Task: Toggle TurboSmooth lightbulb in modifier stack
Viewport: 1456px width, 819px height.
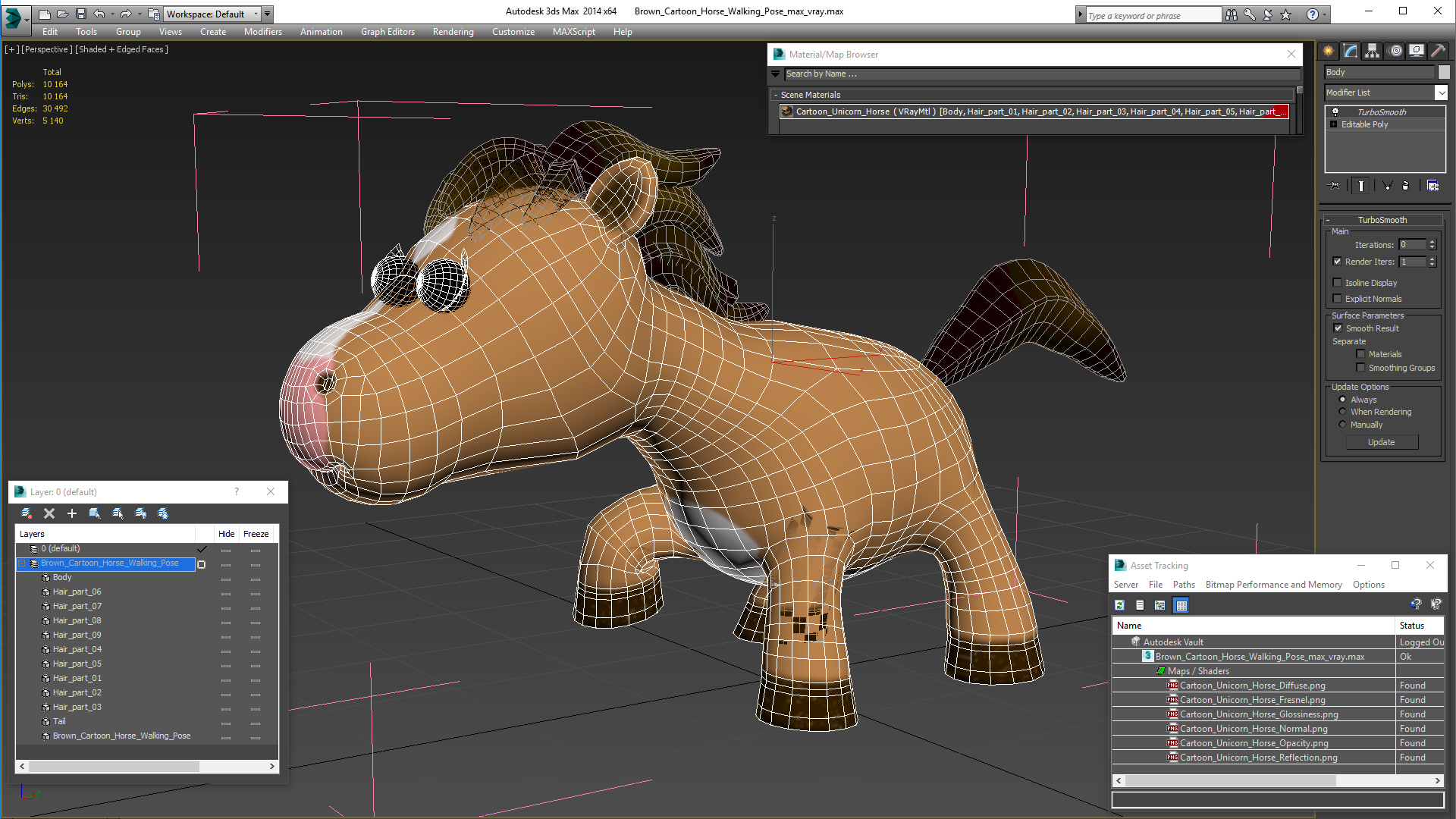Action: point(1335,111)
